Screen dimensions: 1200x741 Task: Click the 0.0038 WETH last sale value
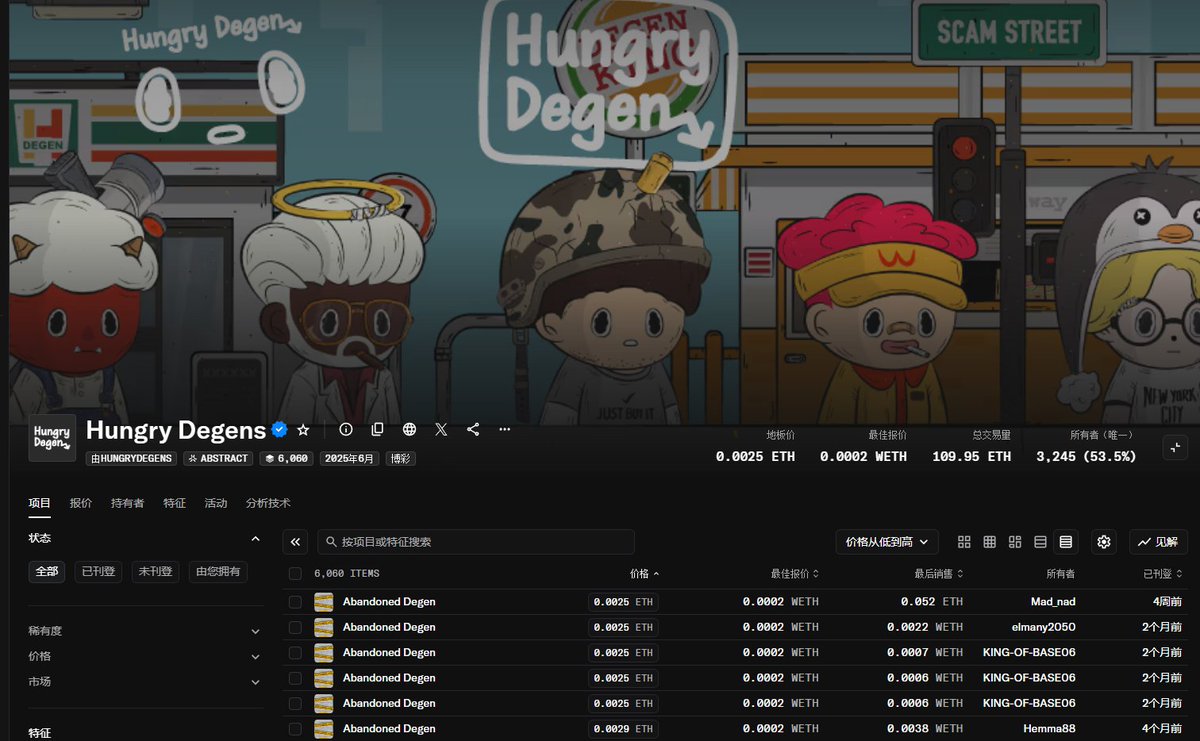(x=925, y=729)
